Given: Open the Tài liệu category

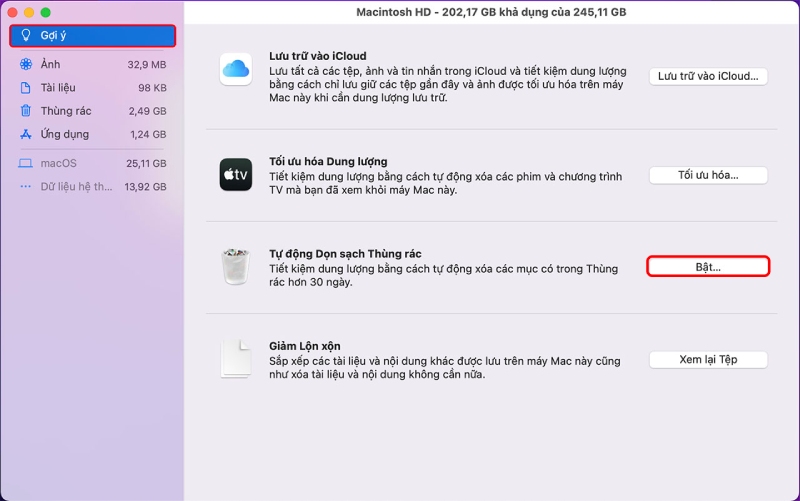Looking at the screenshot, I should [x=92, y=88].
